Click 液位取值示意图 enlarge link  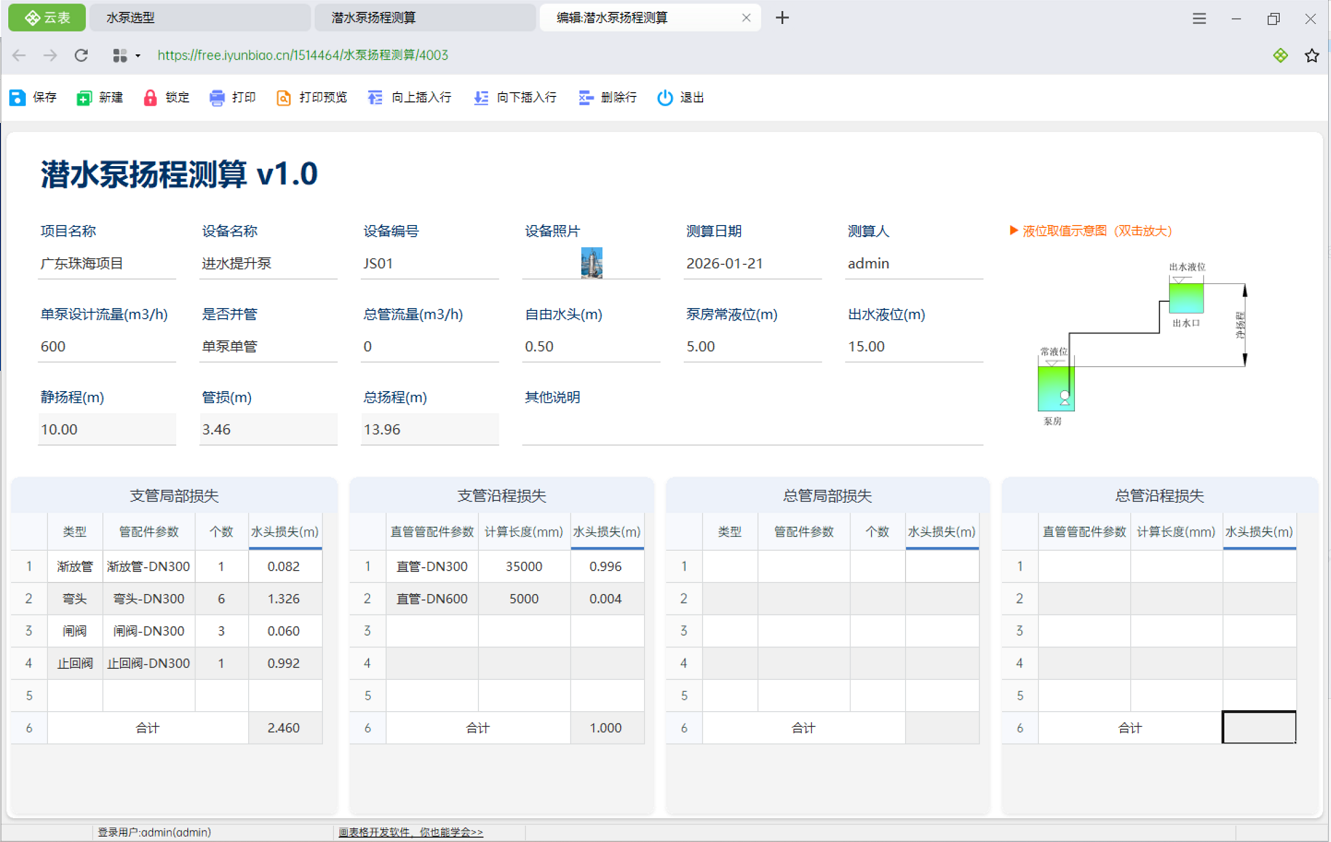point(1091,231)
